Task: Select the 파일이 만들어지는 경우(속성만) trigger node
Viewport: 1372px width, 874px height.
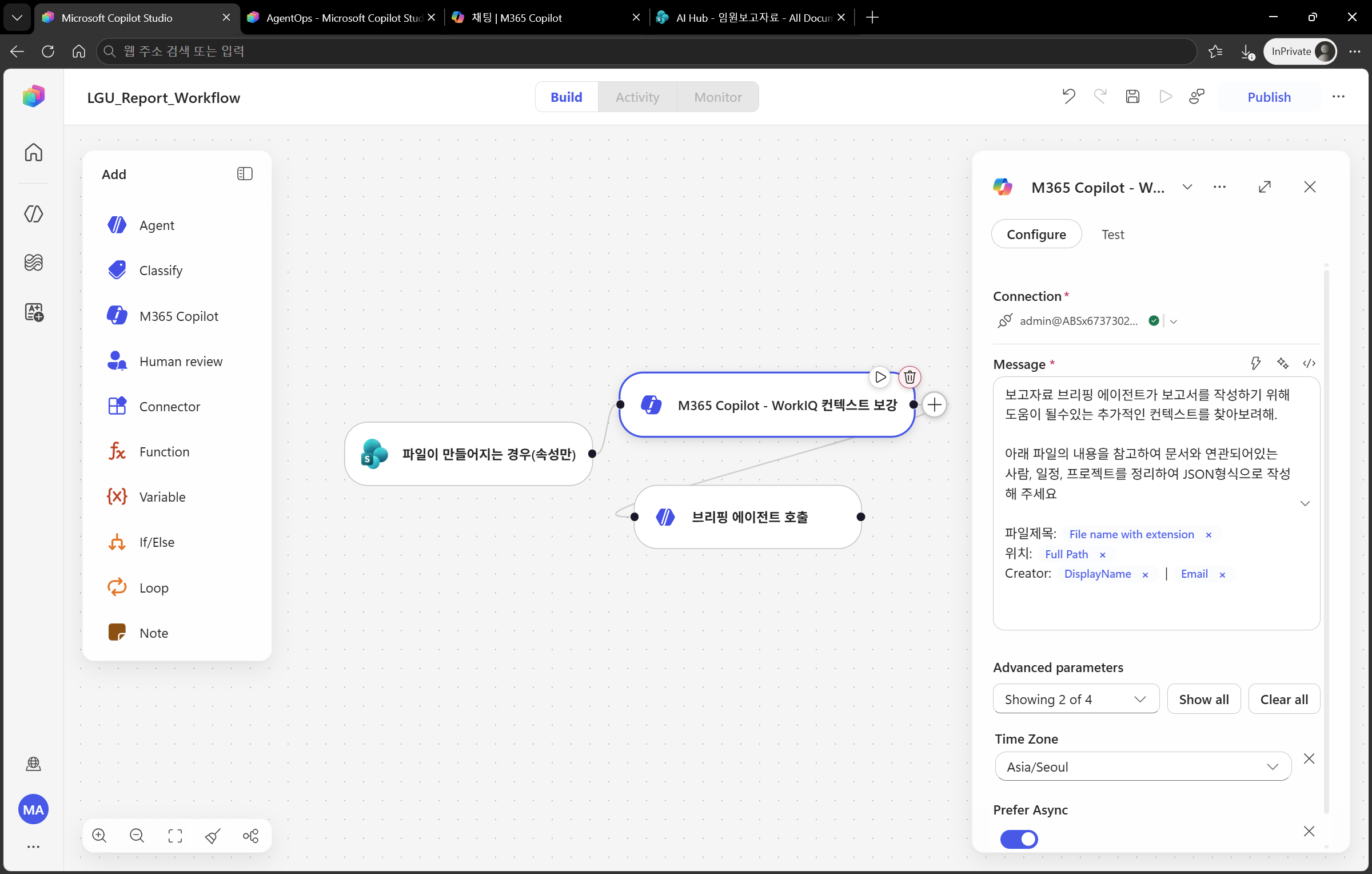Action: (469, 454)
